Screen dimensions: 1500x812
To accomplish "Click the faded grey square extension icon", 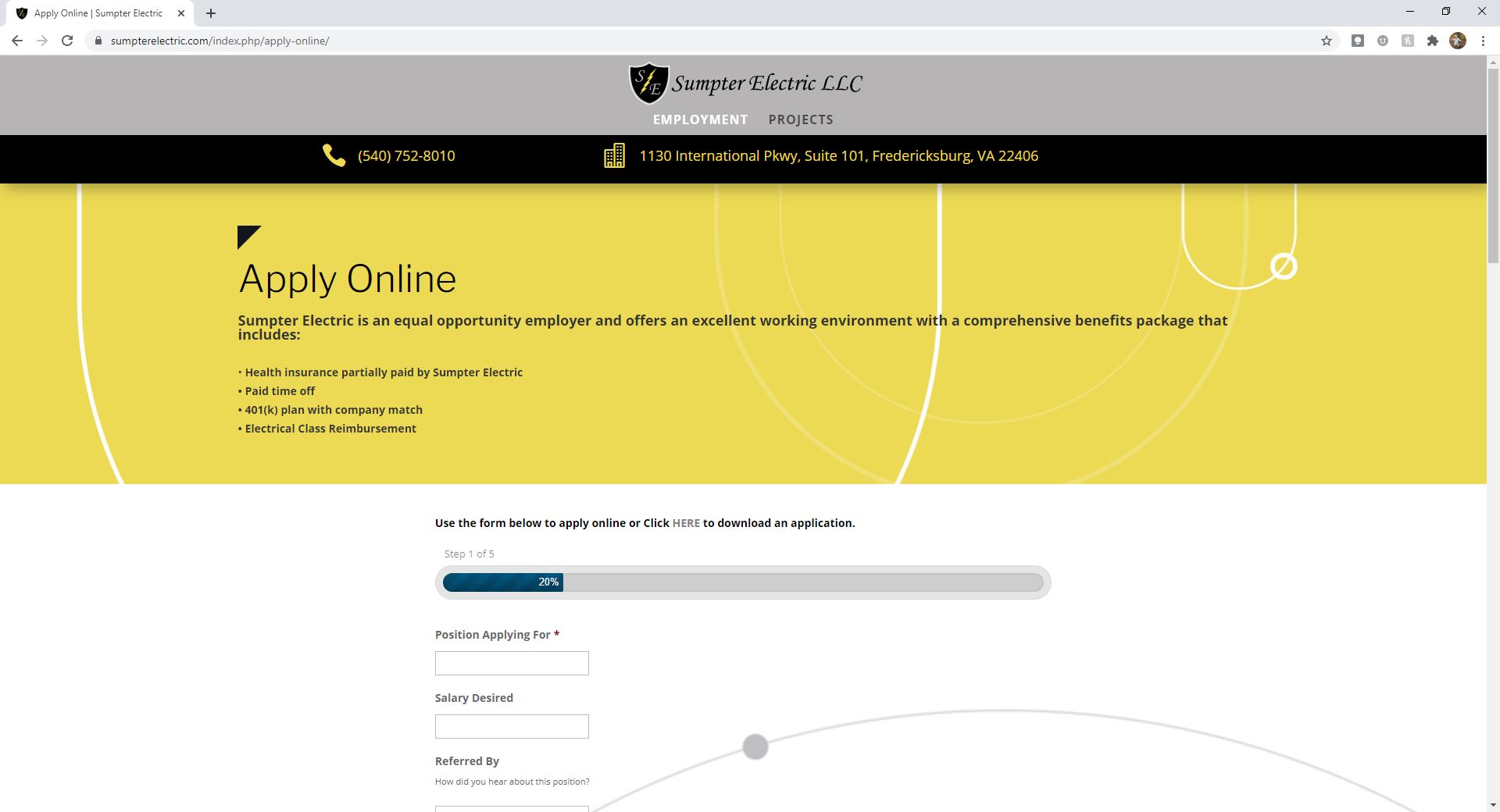I will (x=1408, y=41).
